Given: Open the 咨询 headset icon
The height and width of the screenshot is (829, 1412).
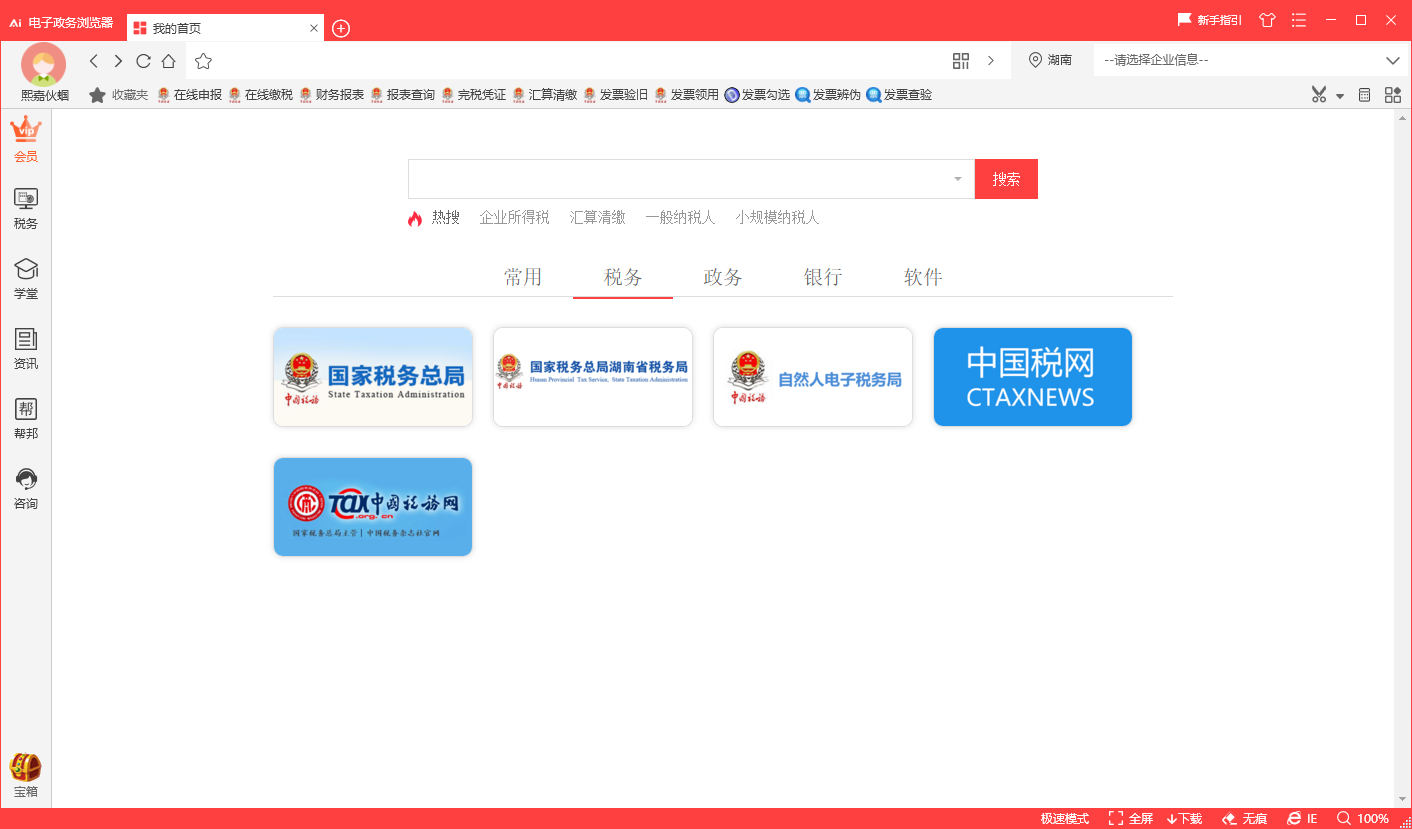Looking at the screenshot, I should (x=26, y=489).
